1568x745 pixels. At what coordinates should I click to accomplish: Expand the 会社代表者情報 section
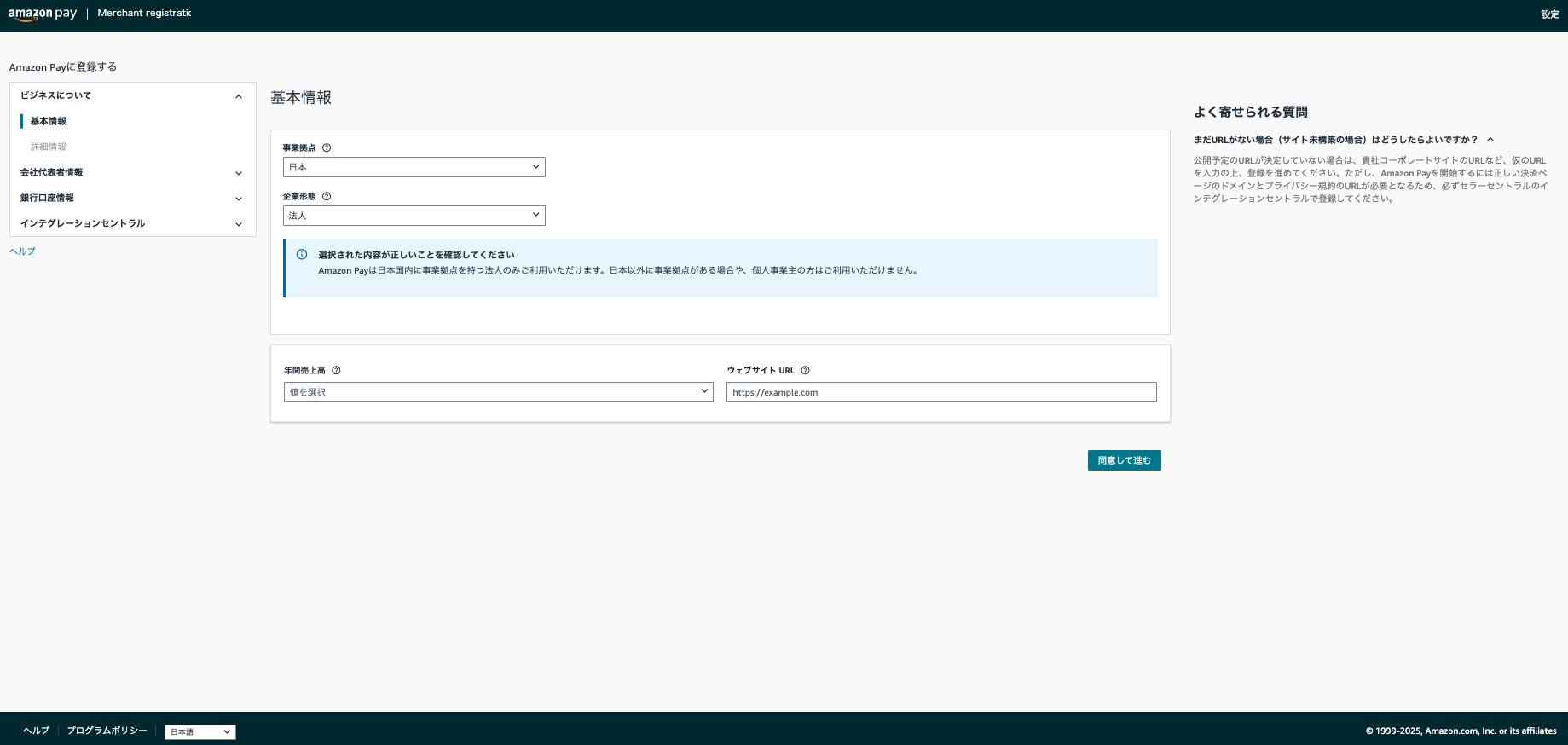coord(132,172)
